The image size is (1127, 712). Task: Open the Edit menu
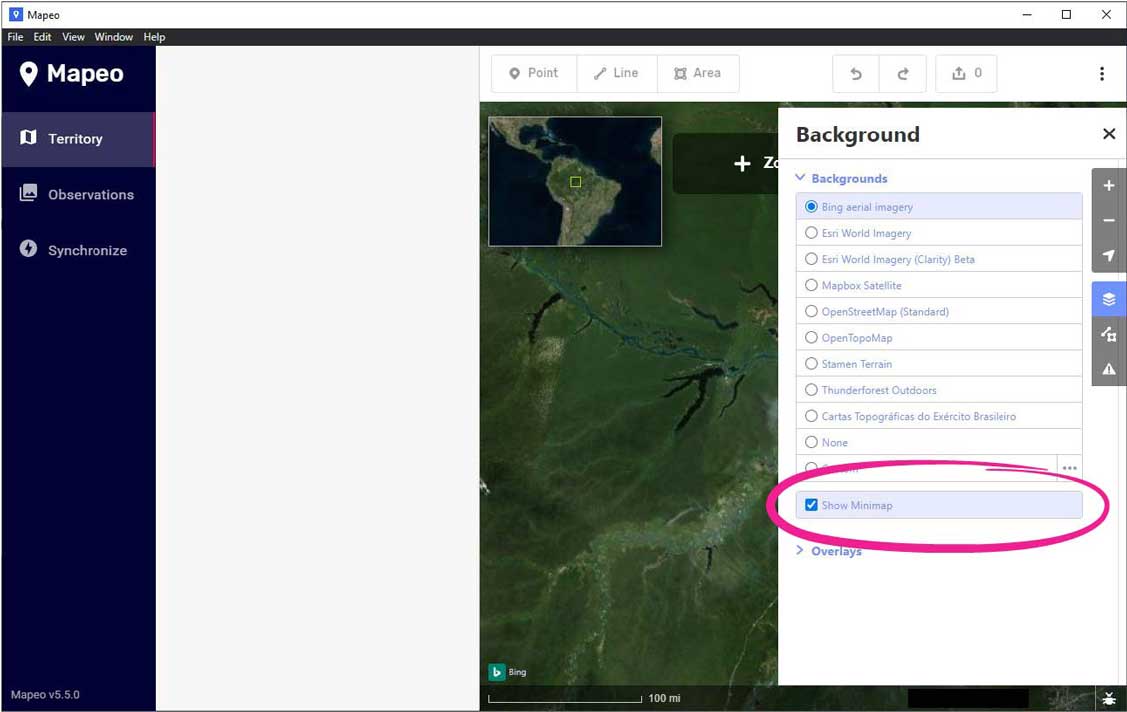pyautogui.click(x=42, y=37)
